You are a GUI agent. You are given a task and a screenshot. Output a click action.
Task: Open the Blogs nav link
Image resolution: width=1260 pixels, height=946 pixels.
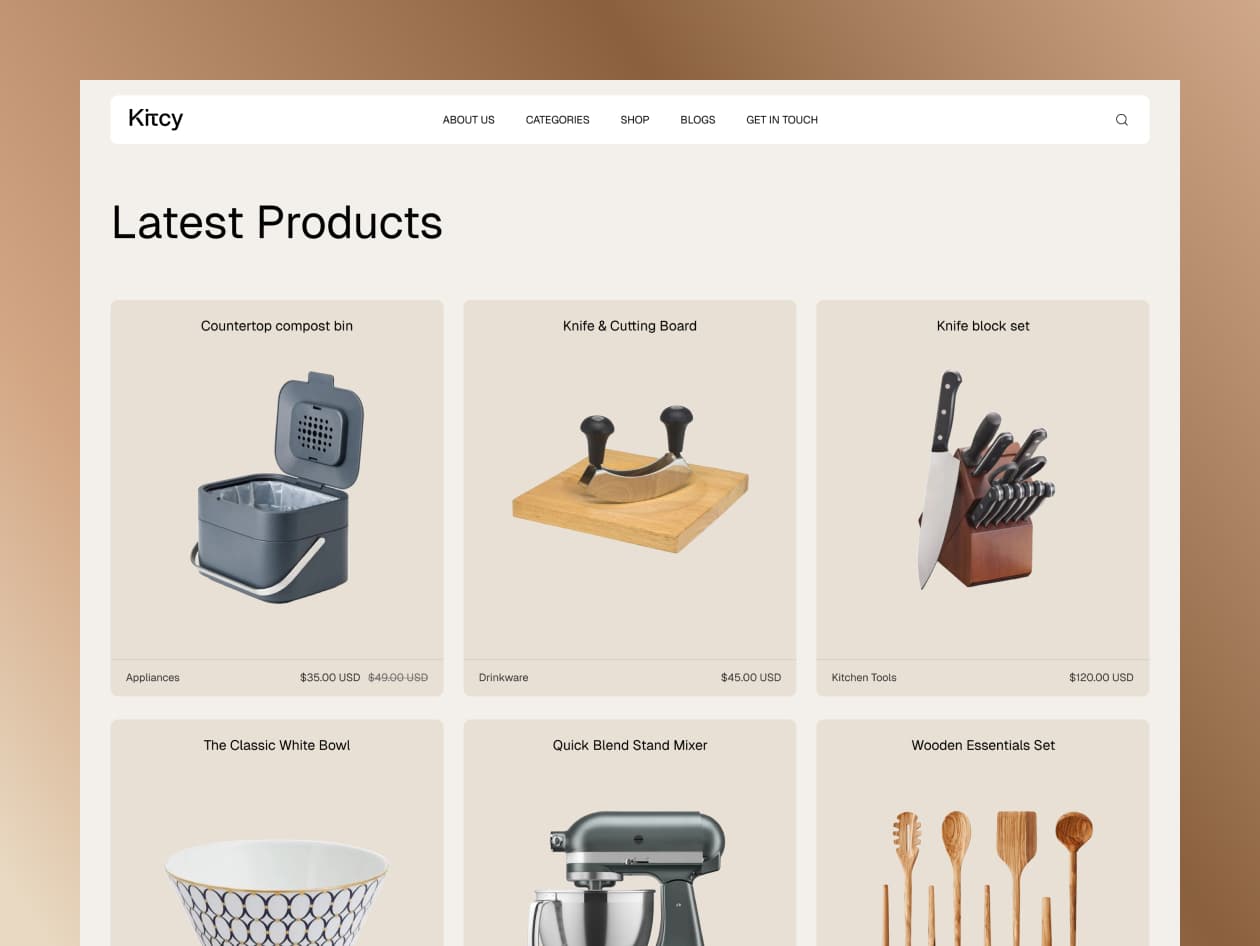(x=698, y=120)
